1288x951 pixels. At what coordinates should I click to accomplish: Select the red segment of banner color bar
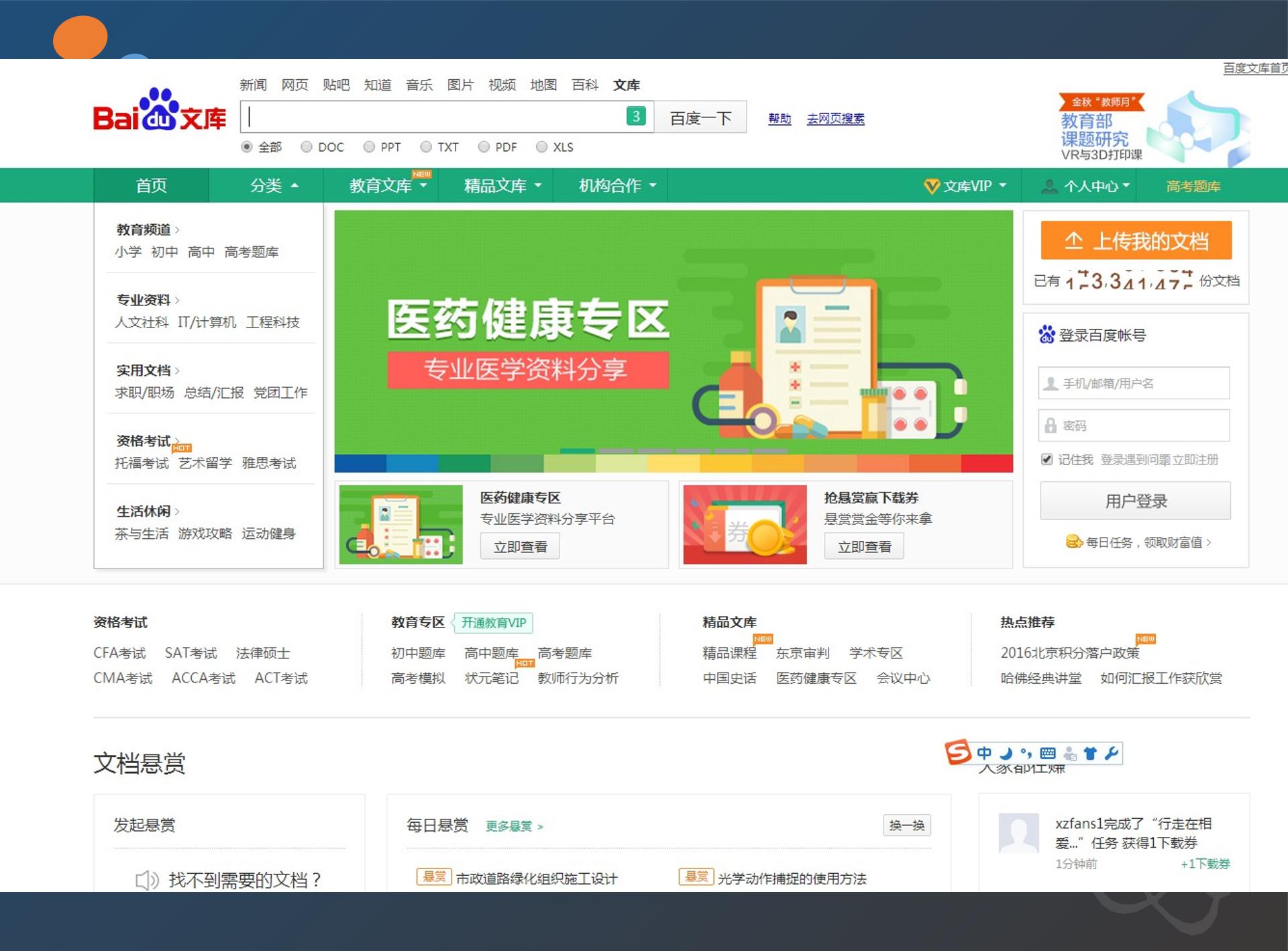(987, 463)
